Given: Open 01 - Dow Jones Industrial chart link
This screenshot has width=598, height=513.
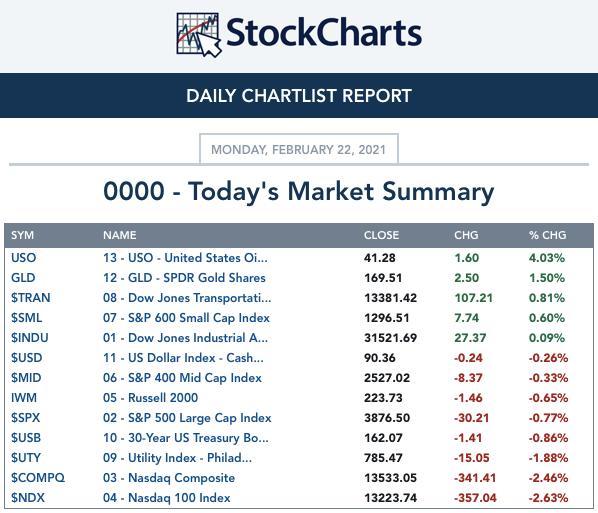Looking at the screenshot, I should pos(185,338).
